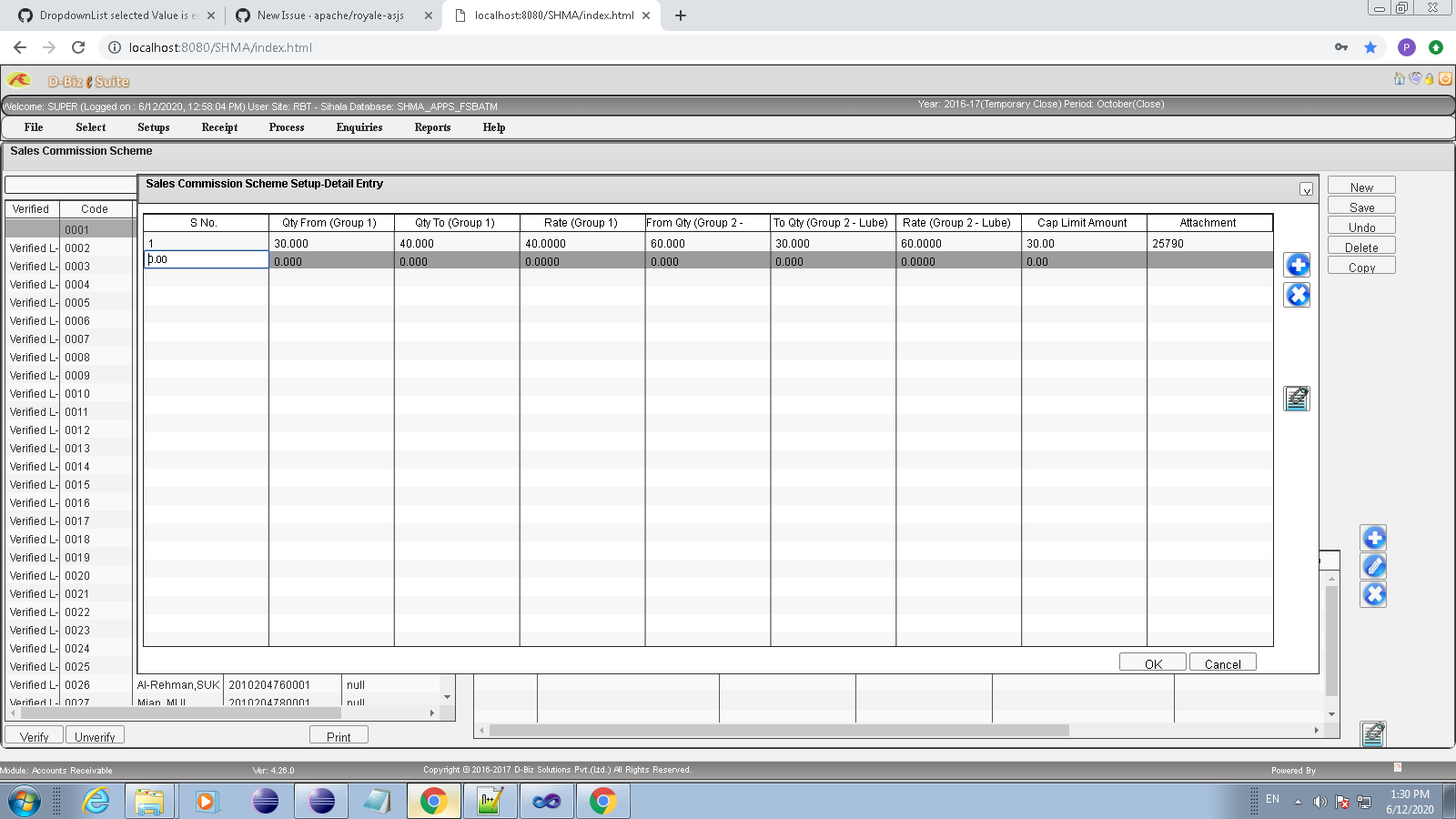Expand hidden icons arrow in the system tray
This screenshot has height=819, width=1456.
tap(1296, 804)
